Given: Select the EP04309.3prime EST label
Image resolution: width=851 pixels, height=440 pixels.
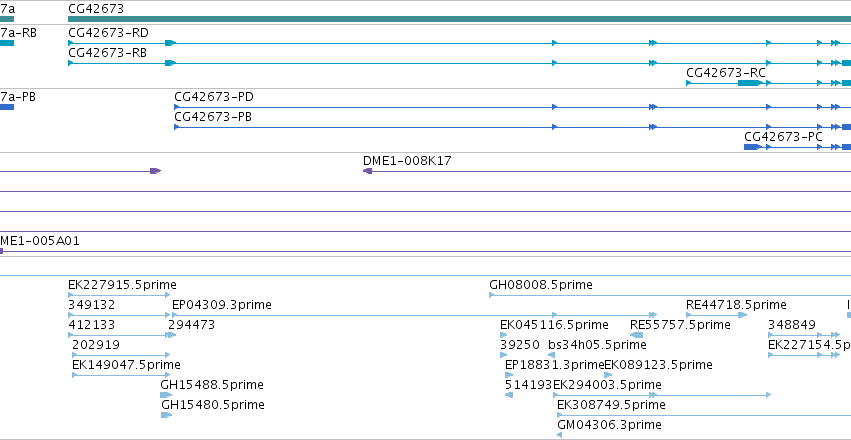Looking at the screenshot, I should click(222, 305).
